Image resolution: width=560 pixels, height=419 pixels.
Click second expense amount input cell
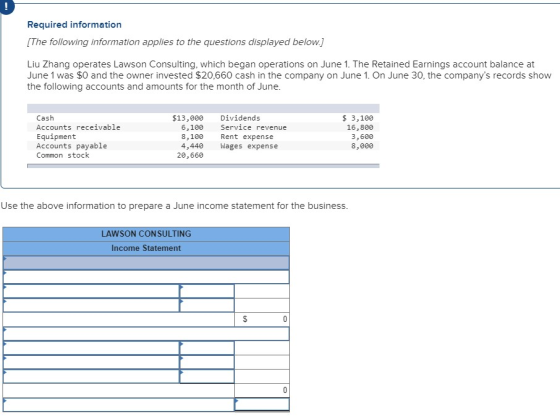[207, 362]
